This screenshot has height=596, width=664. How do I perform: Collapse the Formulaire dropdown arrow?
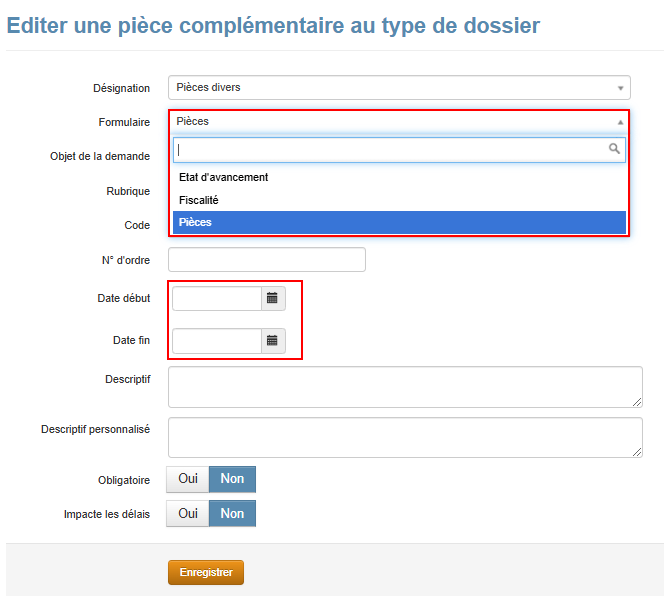point(620,122)
